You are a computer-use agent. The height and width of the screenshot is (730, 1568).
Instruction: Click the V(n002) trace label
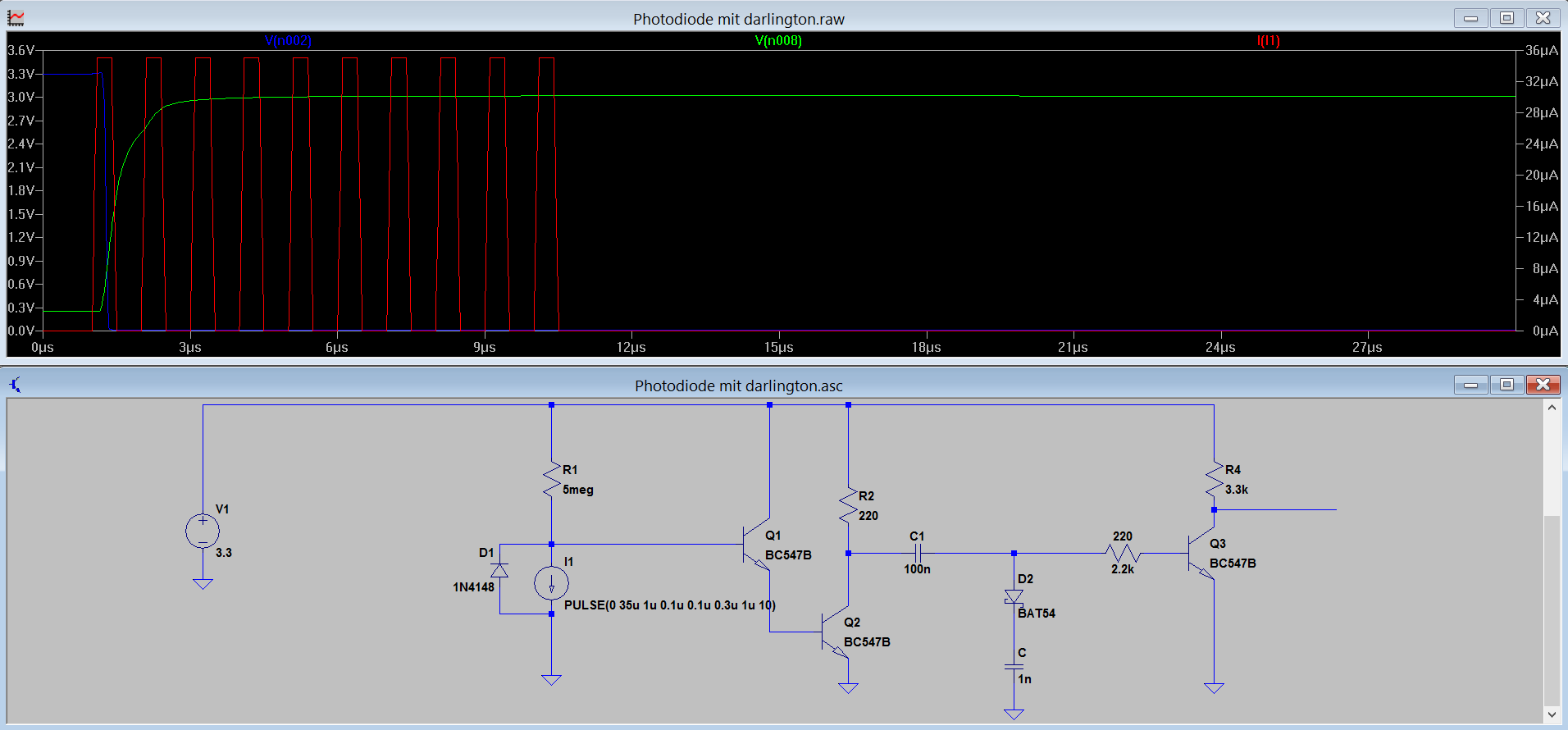[x=288, y=40]
